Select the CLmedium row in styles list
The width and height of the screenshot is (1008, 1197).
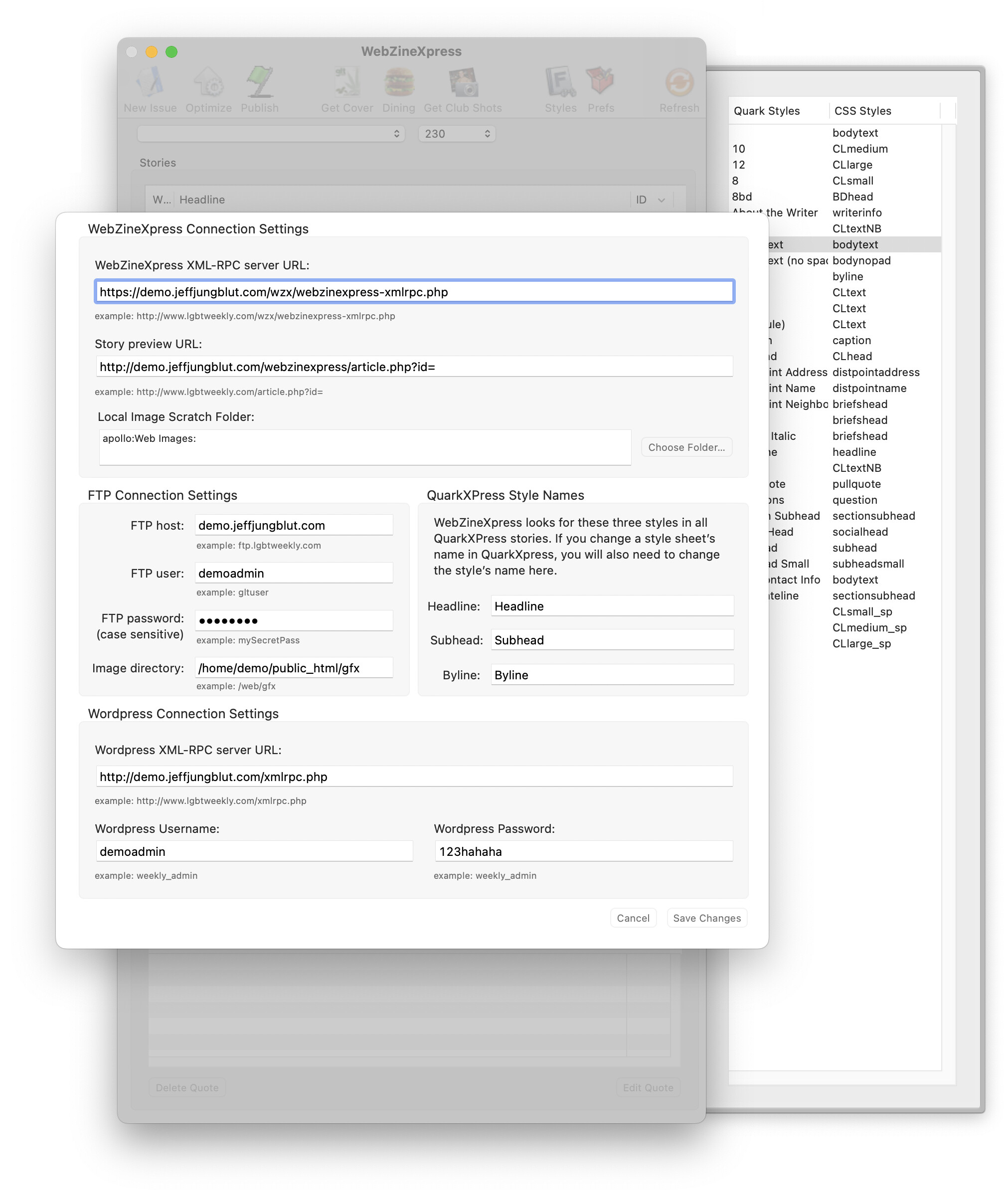coord(835,149)
